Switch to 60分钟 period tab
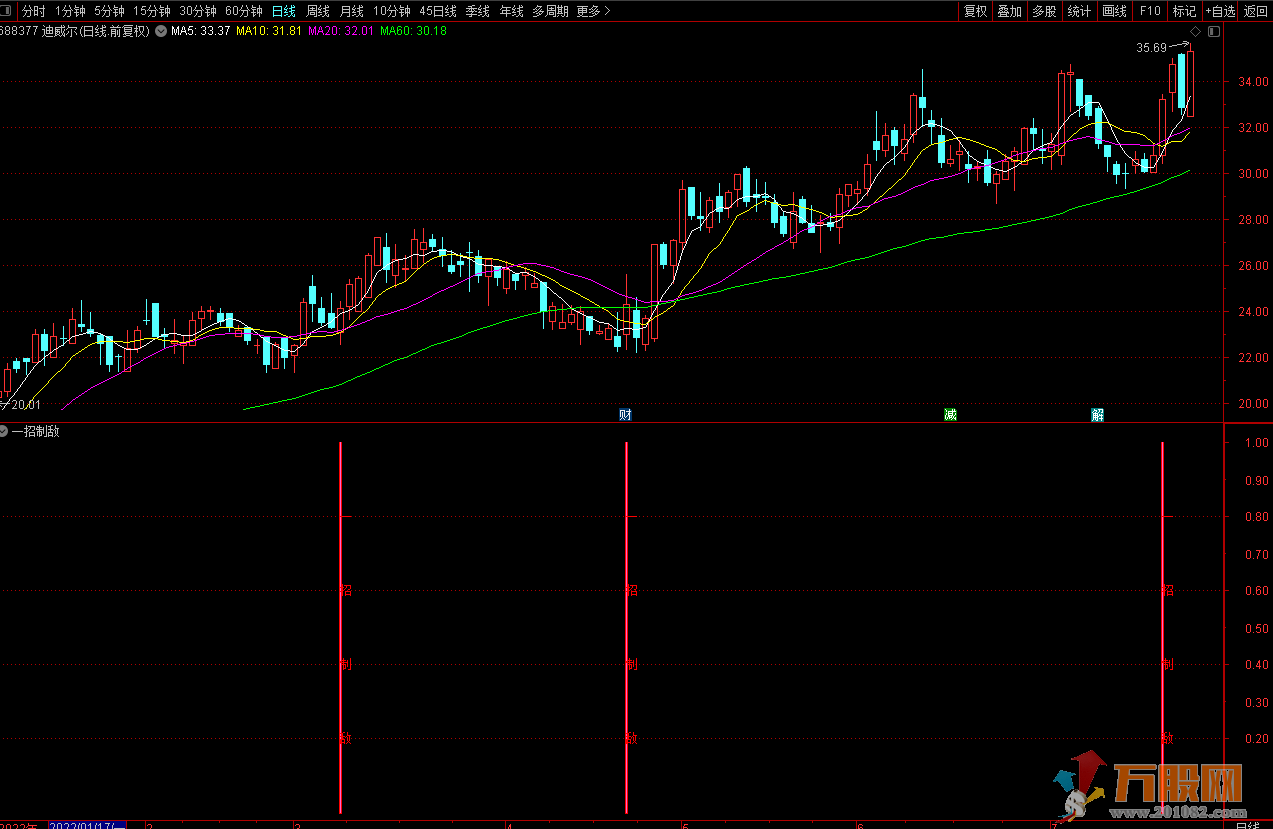This screenshot has height=829, width=1273. click(243, 11)
